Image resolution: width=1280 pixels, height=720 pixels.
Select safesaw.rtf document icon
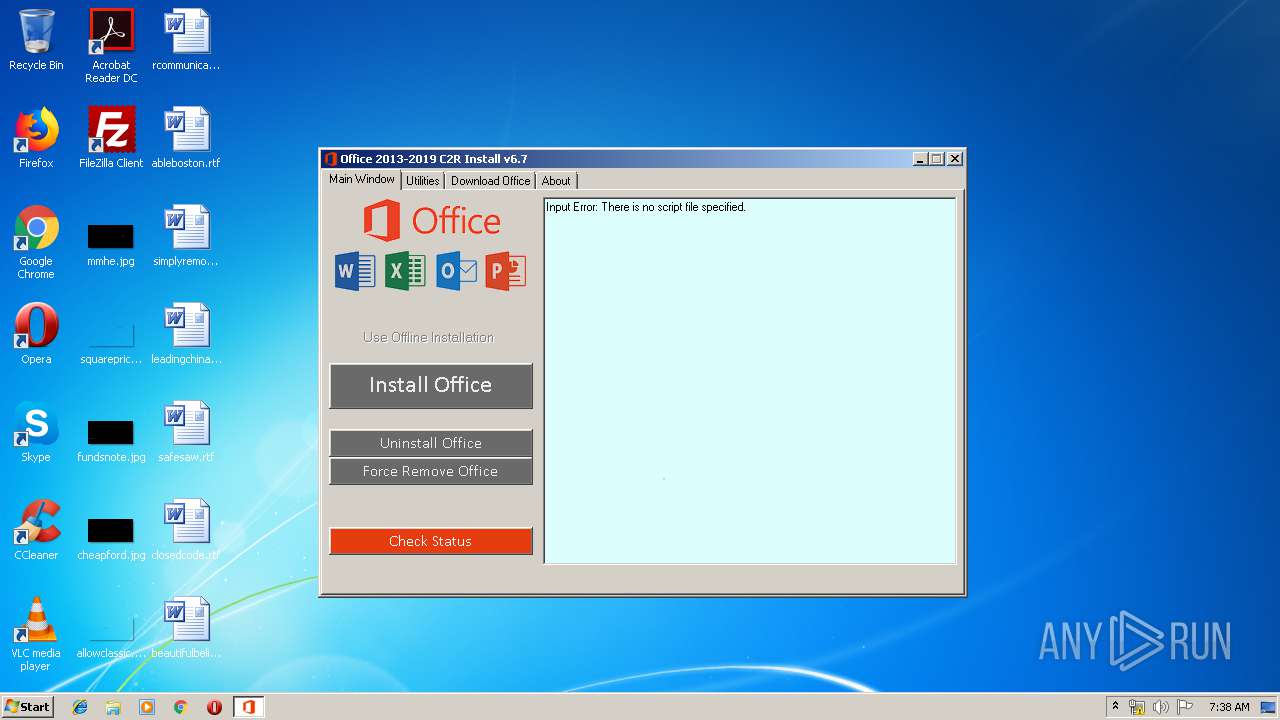point(186,432)
